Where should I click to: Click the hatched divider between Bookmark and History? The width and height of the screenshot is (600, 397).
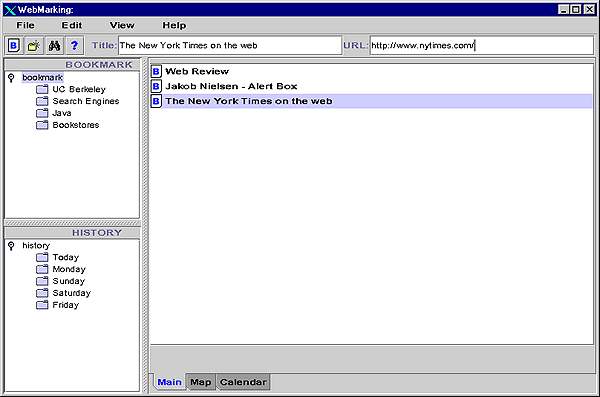(72, 223)
